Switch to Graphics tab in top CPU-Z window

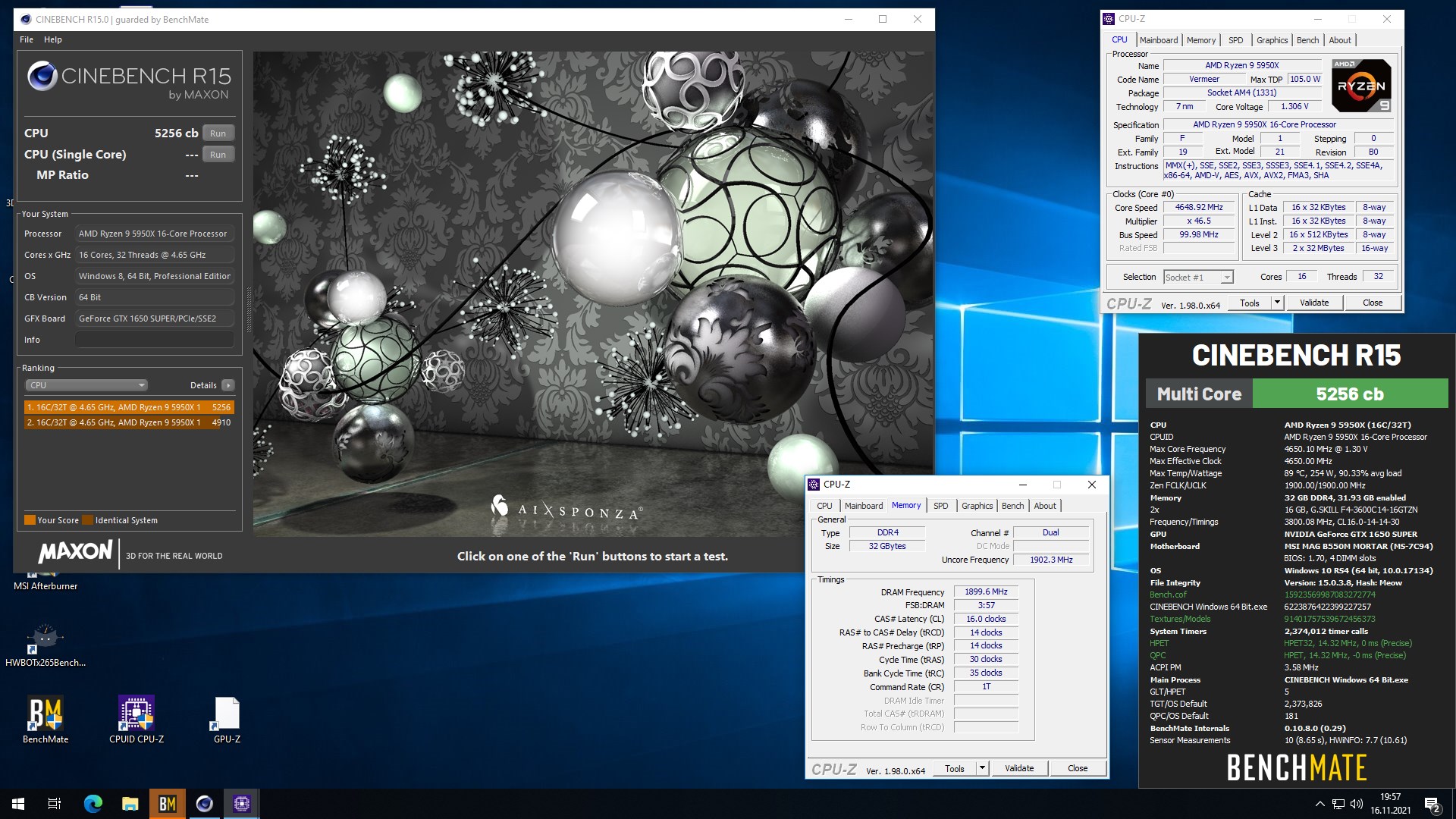[1272, 40]
